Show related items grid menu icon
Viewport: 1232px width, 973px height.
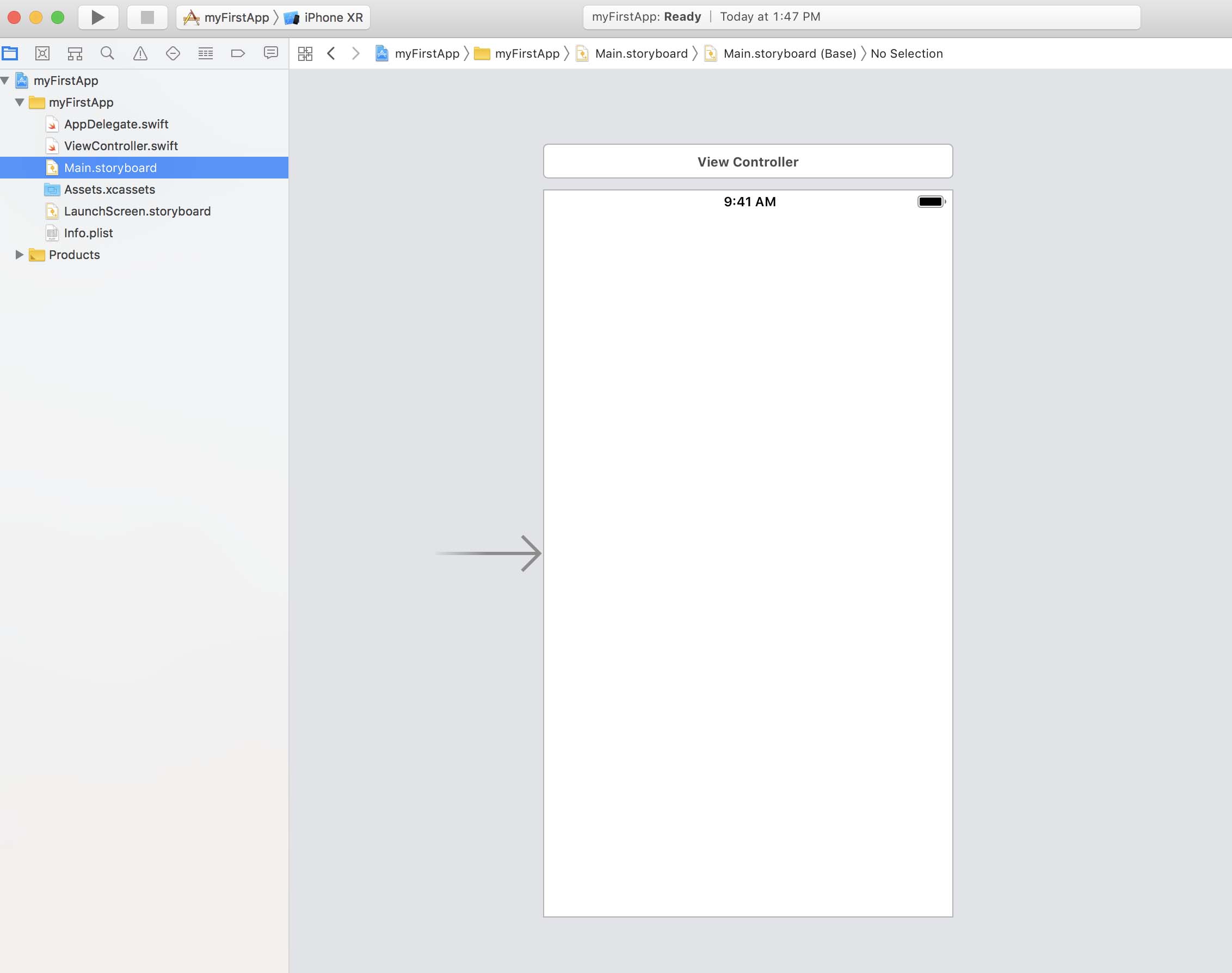click(305, 53)
